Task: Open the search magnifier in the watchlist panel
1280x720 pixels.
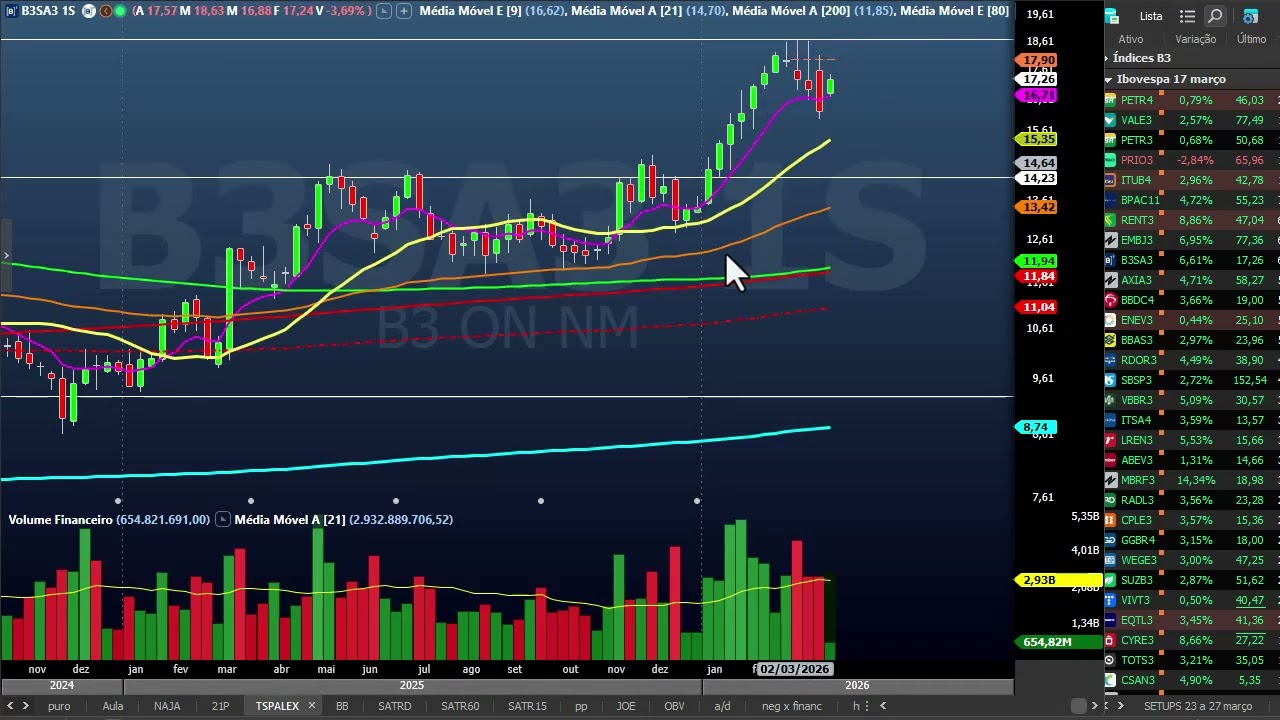Action: (x=1215, y=16)
